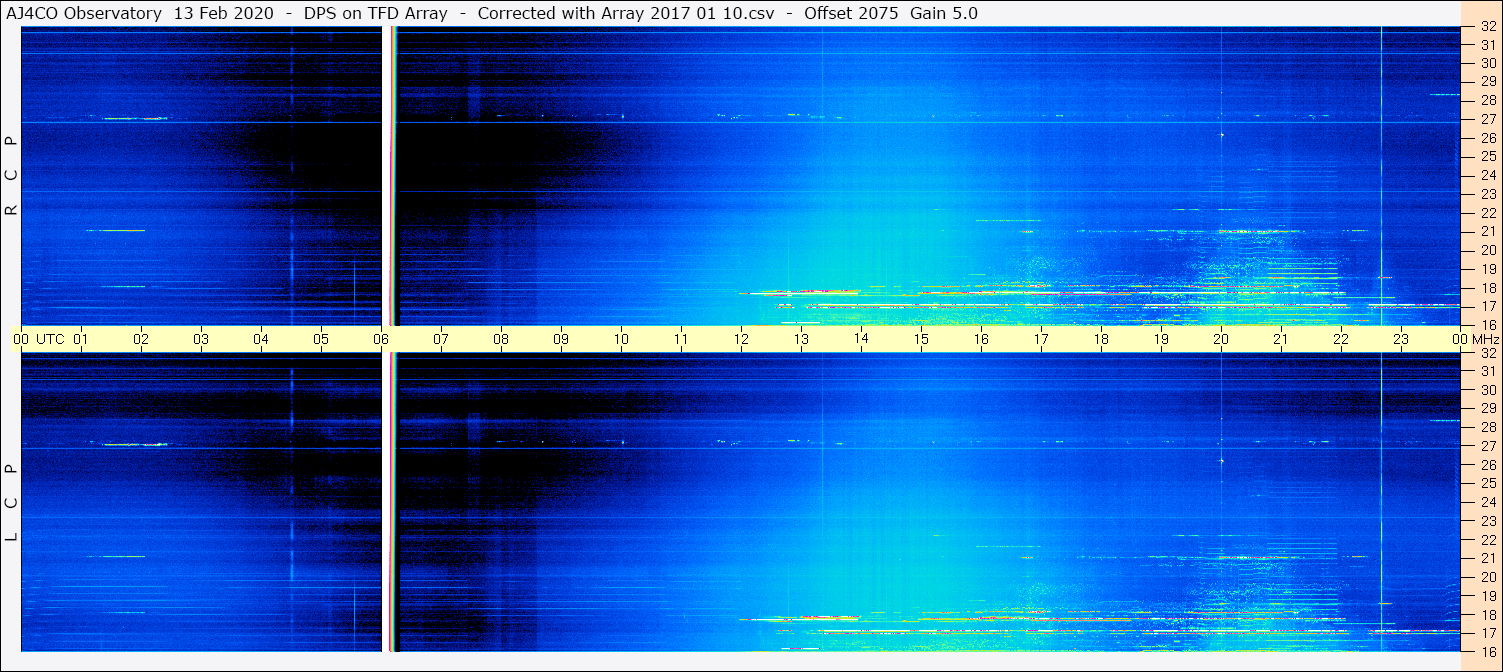Click the 06 UTC time marker
The height and width of the screenshot is (672, 1503).
380,339
